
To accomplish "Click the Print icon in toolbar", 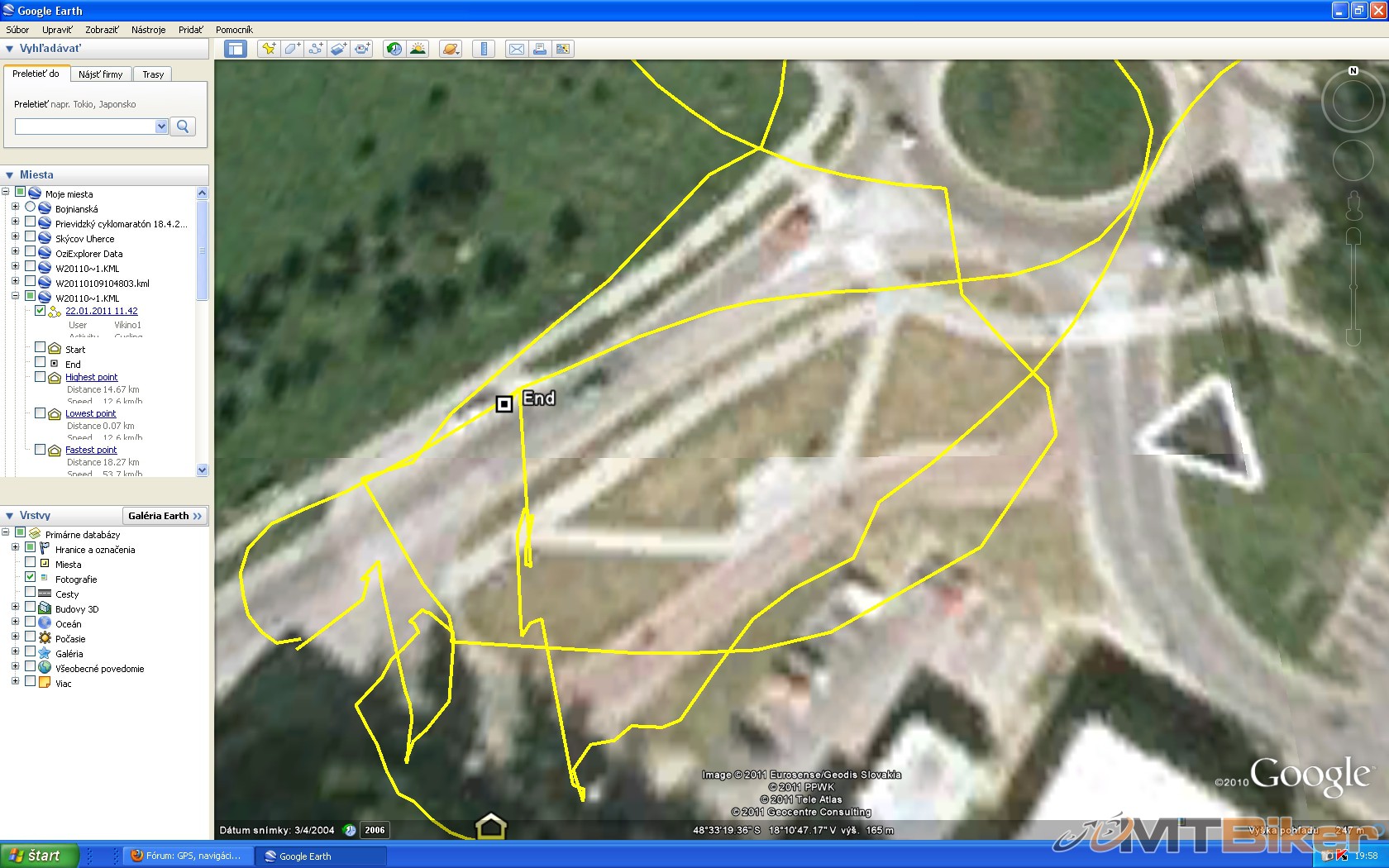I will coord(539,49).
